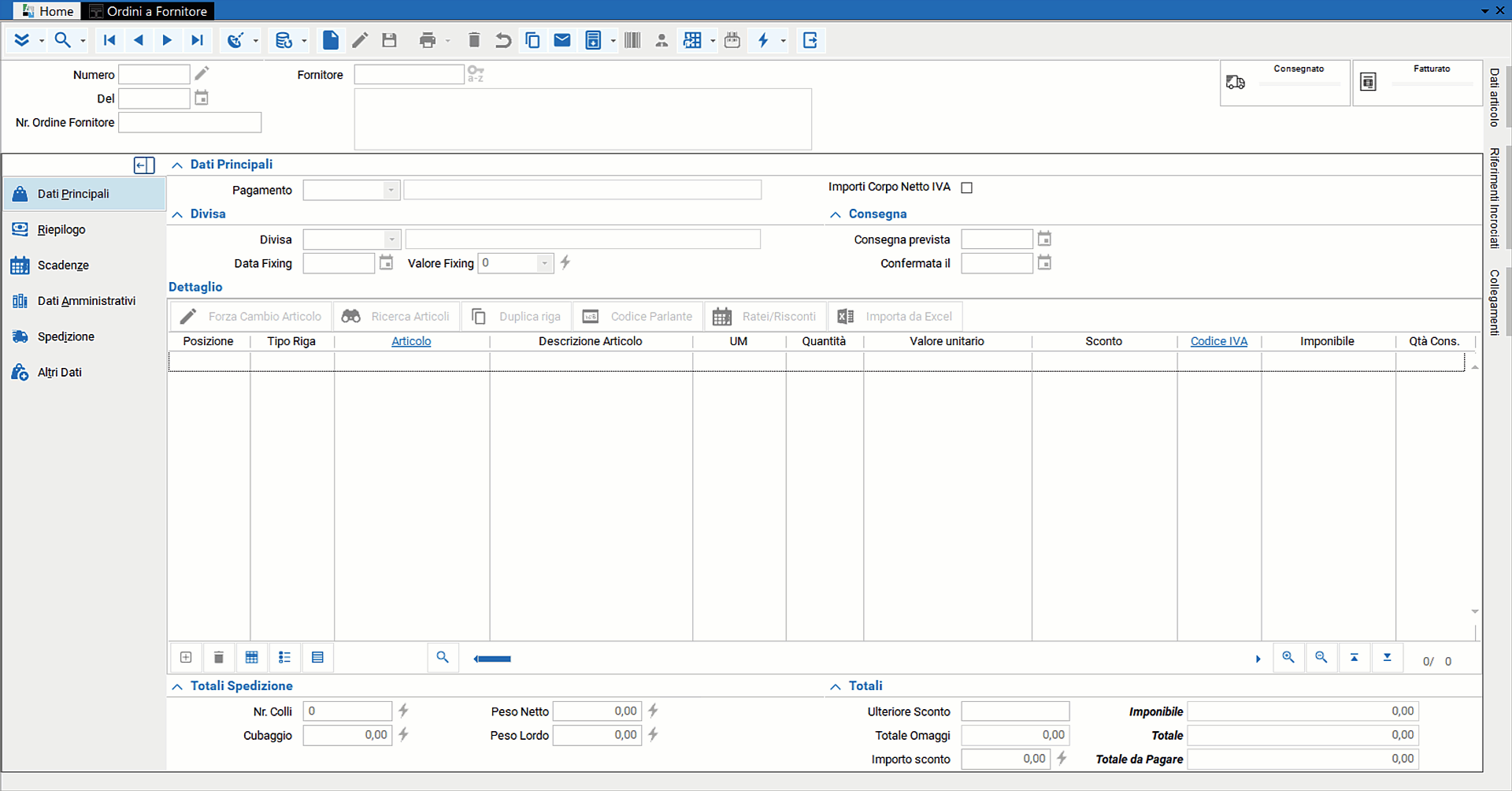This screenshot has width=1512, height=791.
Task: Click the Data Fixing calendar icon
Action: click(x=386, y=262)
